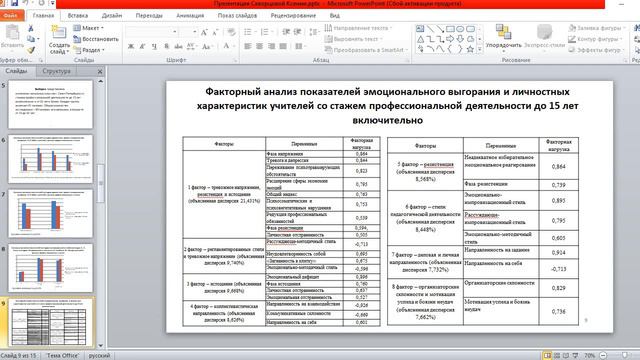
Task: Select the line arrow connector shape
Action: click(440, 29)
